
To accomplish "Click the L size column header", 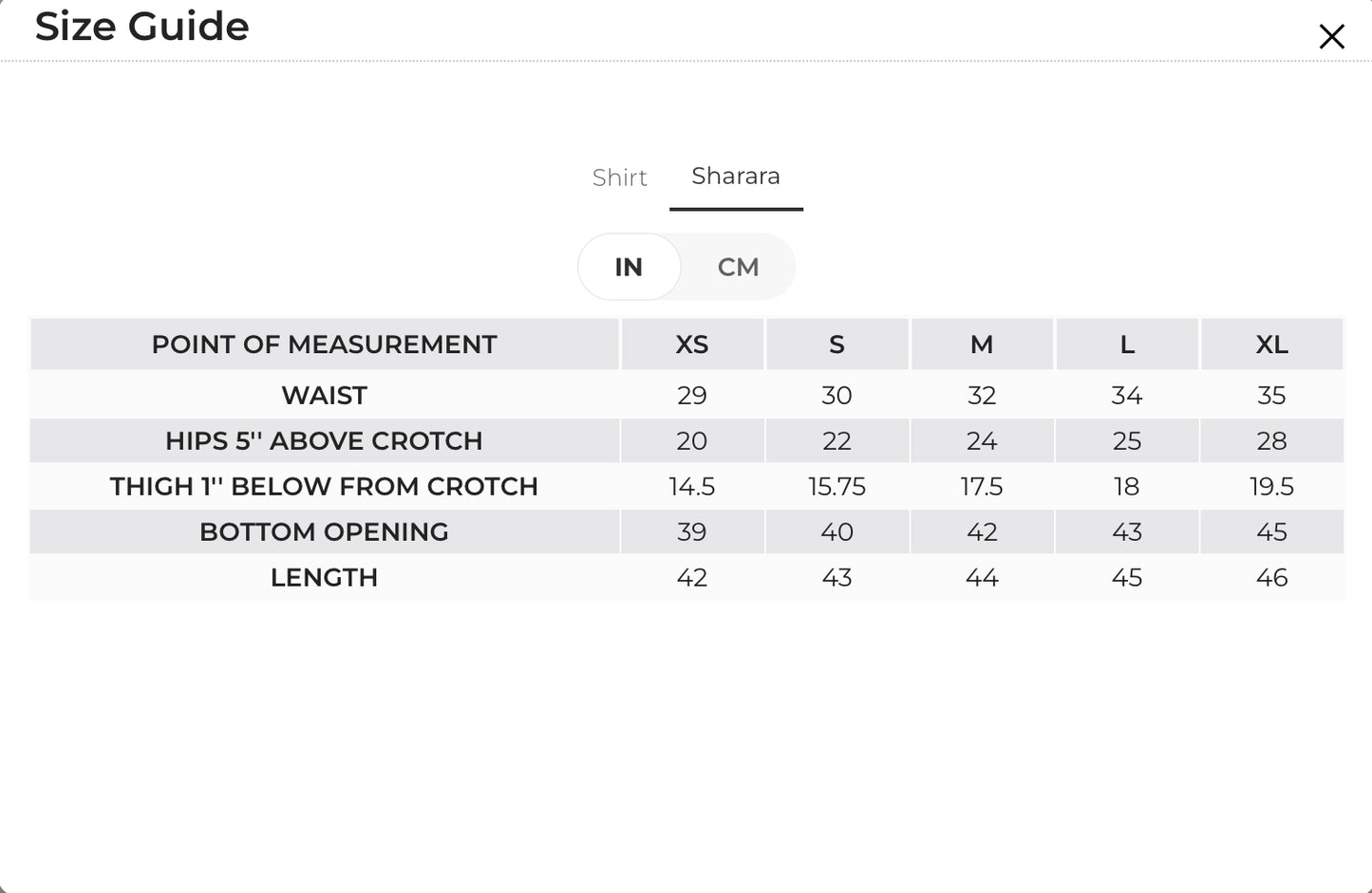I will pos(1127,344).
